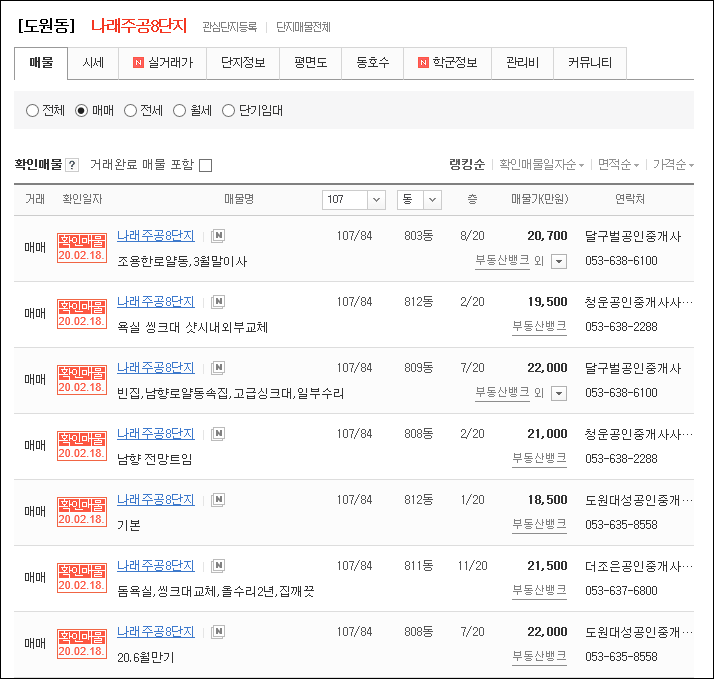
Task: Click description 20.6월만기
Action: (x=146, y=658)
